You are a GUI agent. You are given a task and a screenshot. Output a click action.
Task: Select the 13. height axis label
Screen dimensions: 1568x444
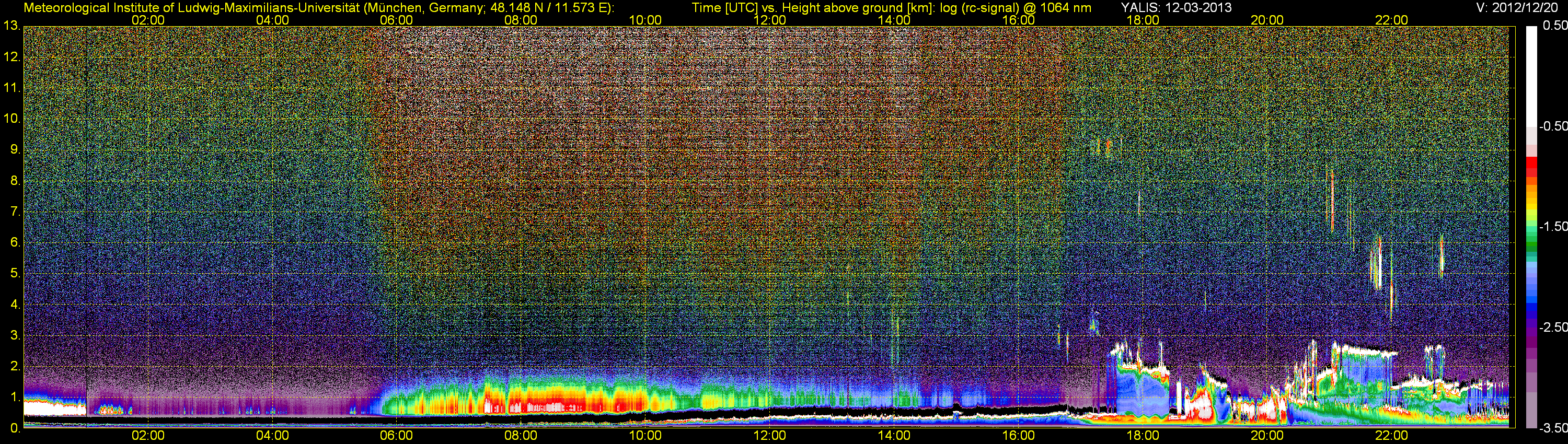point(12,26)
